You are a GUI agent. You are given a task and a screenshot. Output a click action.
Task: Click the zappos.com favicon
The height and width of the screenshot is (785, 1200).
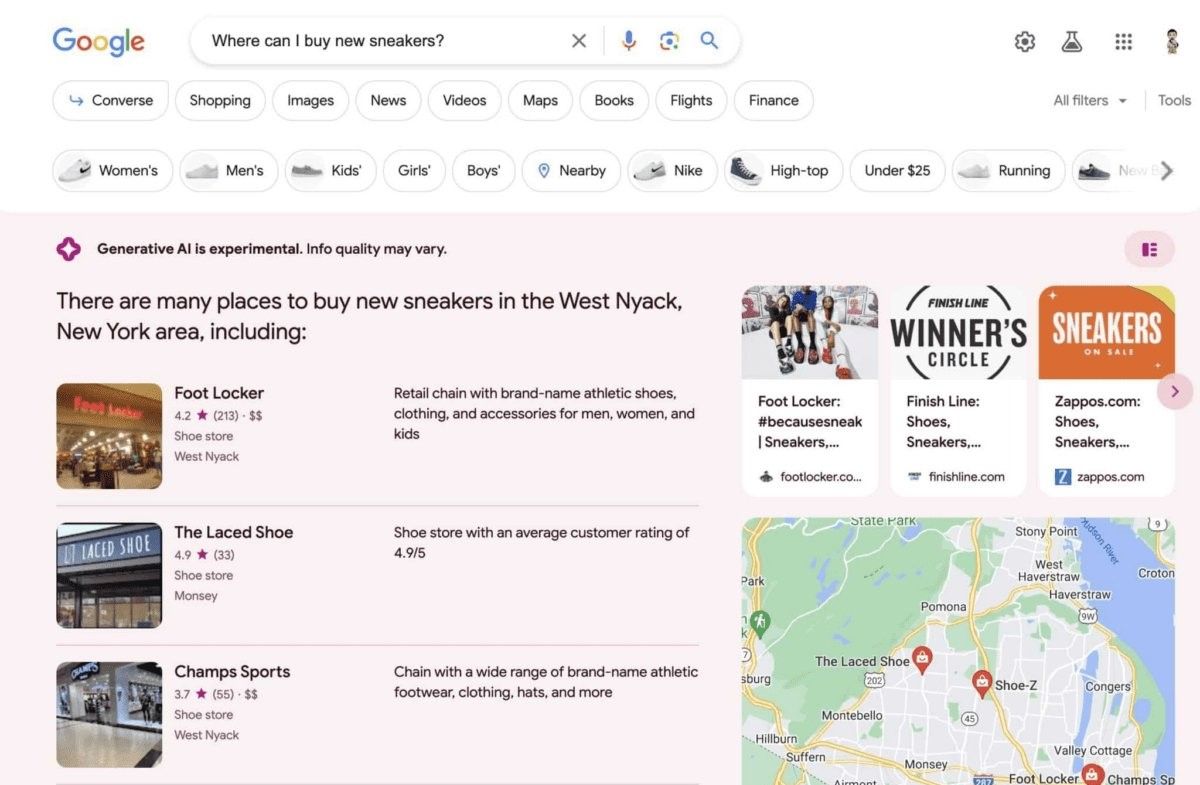1063,477
